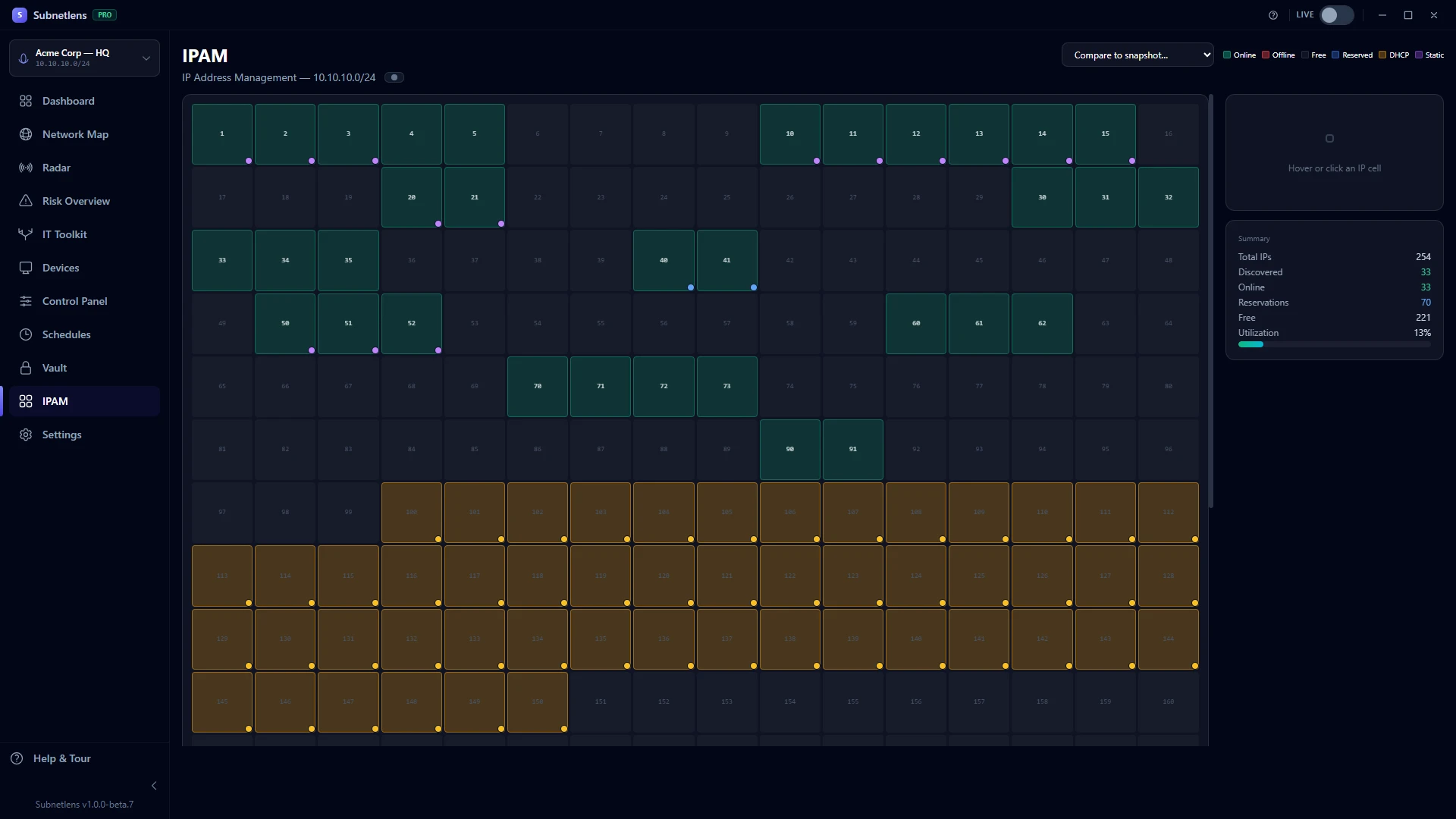The height and width of the screenshot is (819, 1456).
Task: Click the IPAM grid icon
Action: tap(26, 401)
